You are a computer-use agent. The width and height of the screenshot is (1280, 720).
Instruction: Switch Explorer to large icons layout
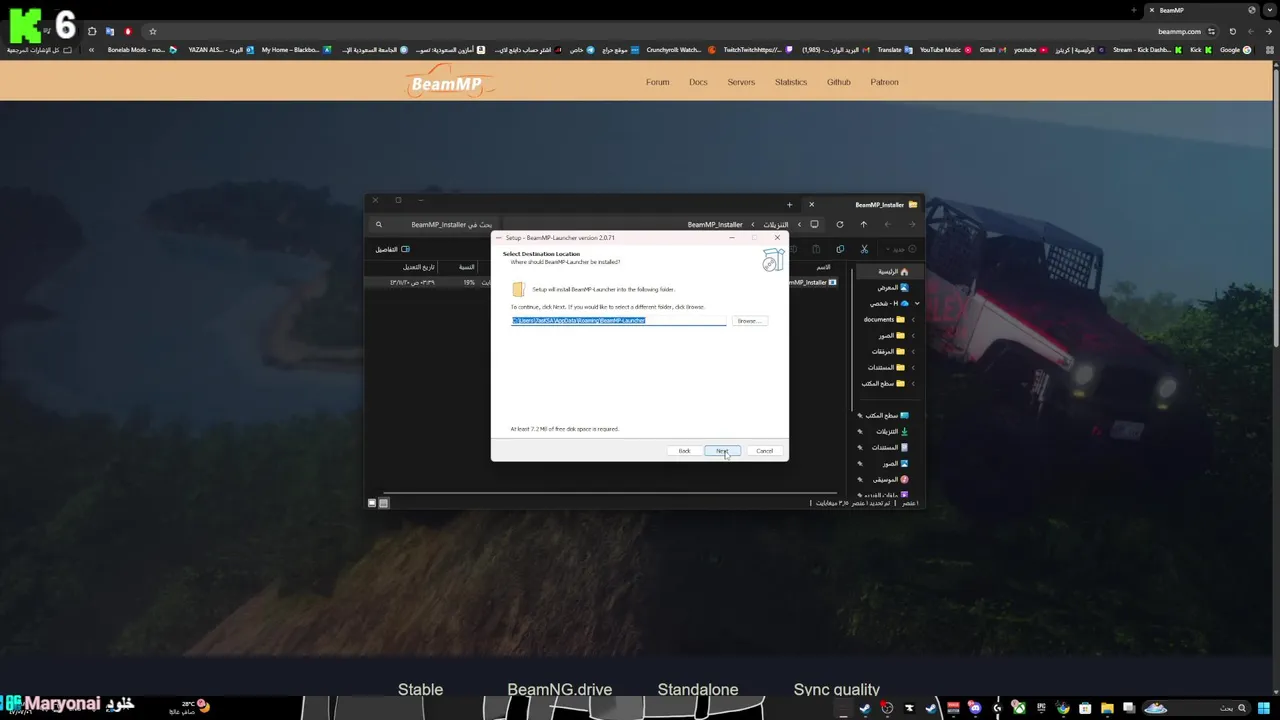tap(372, 503)
